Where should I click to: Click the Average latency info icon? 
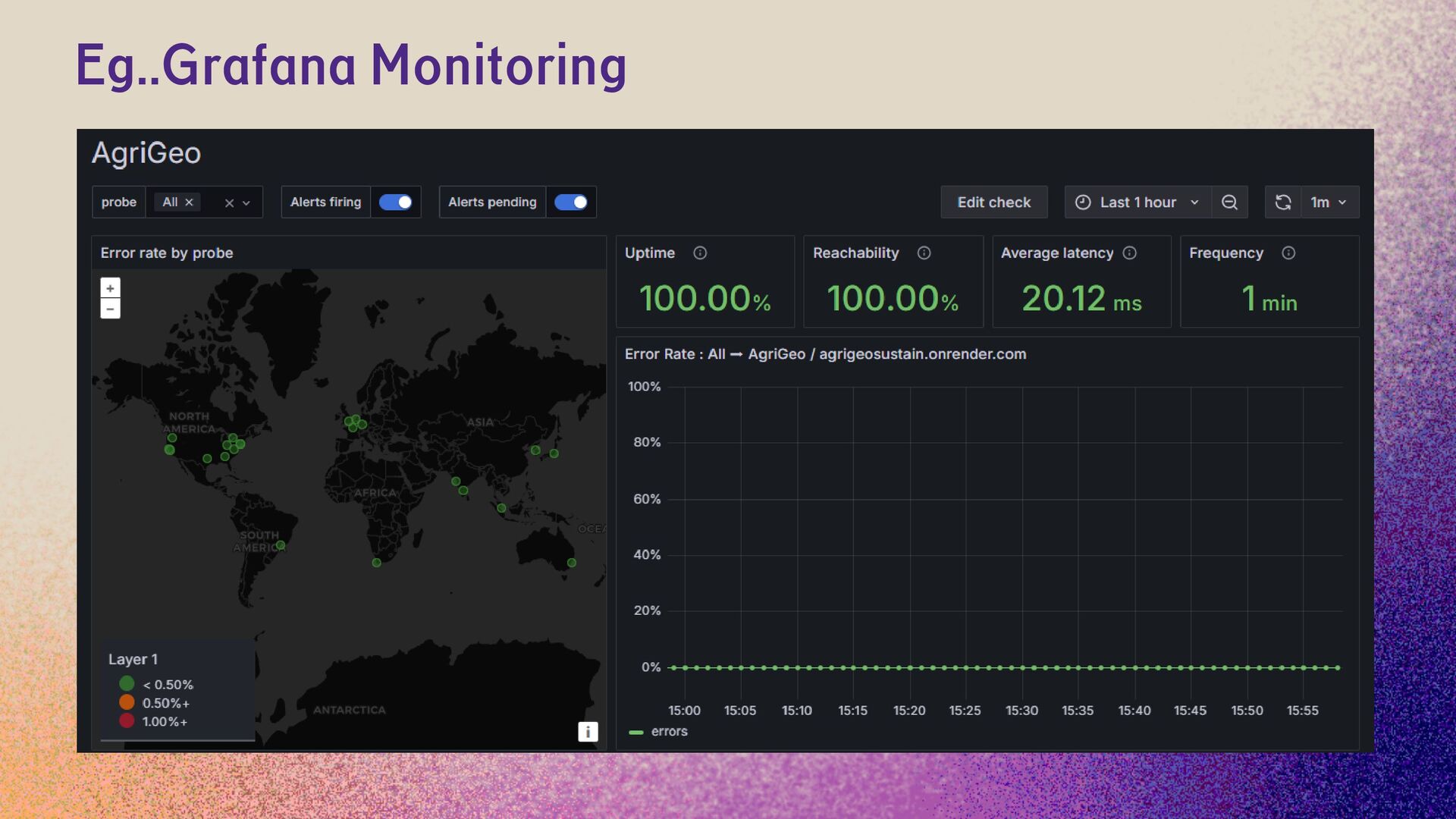pos(1129,253)
